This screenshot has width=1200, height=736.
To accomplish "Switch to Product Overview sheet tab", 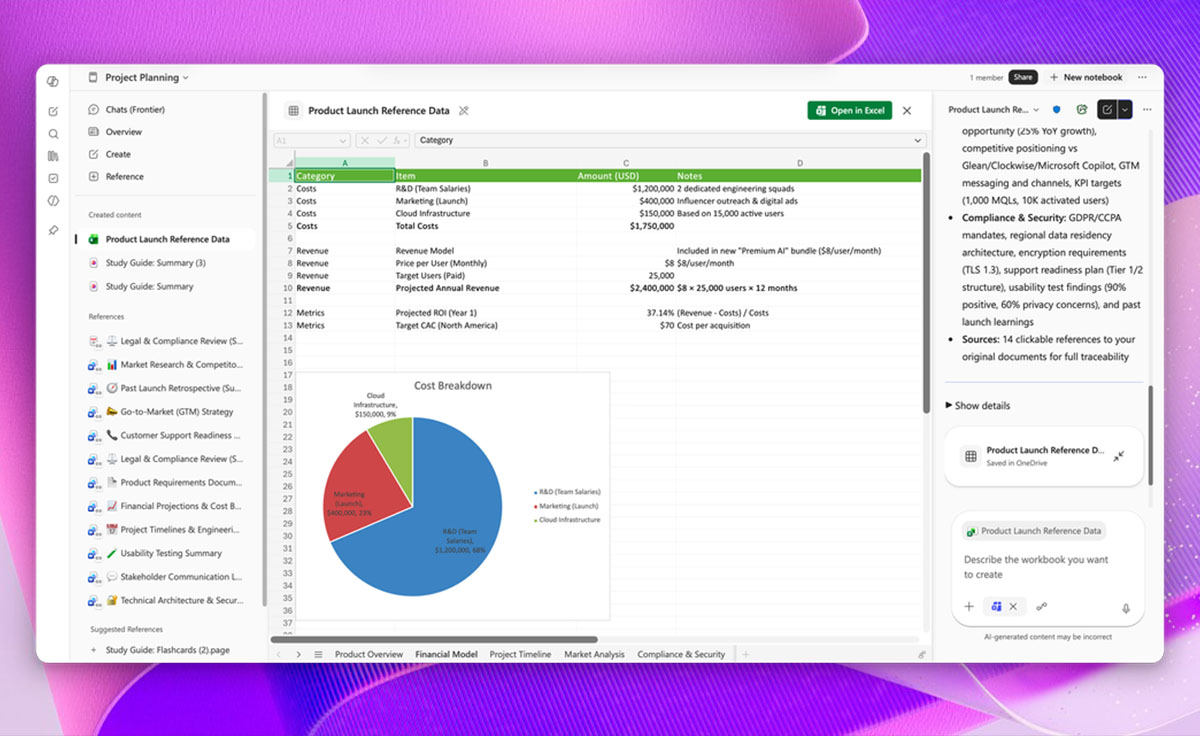I will pos(369,654).
